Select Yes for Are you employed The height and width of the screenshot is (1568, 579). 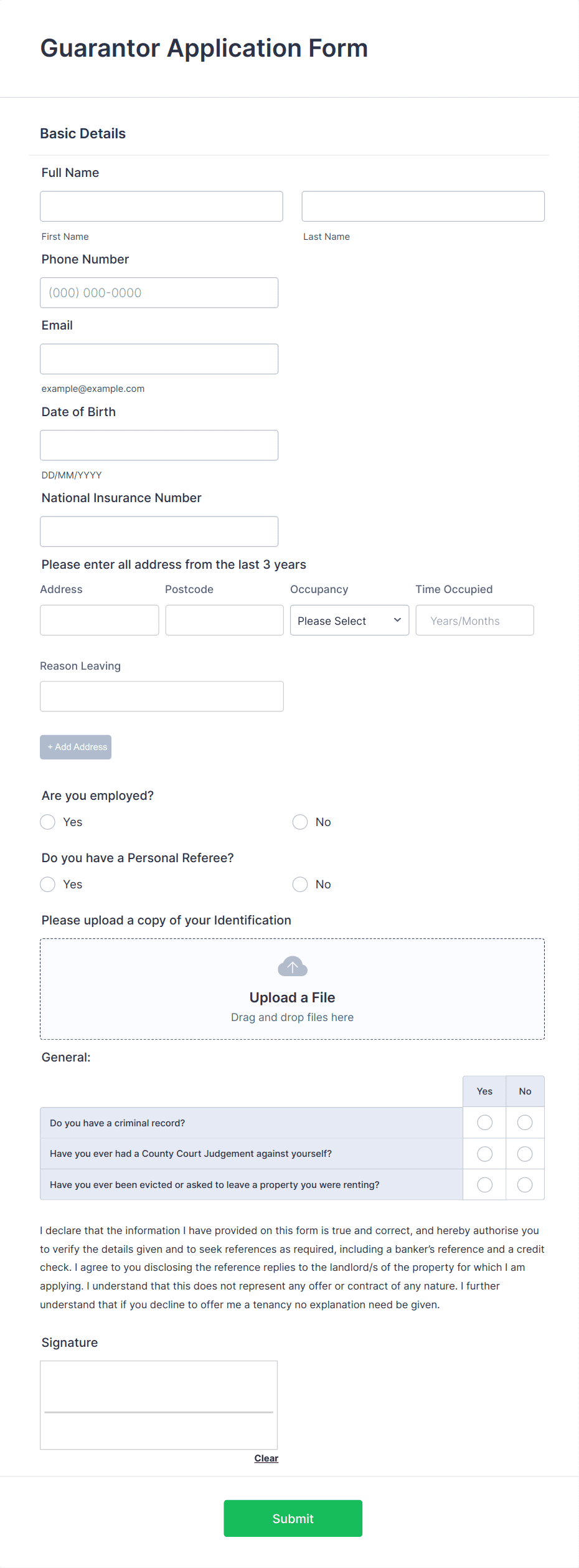(47, 822)
